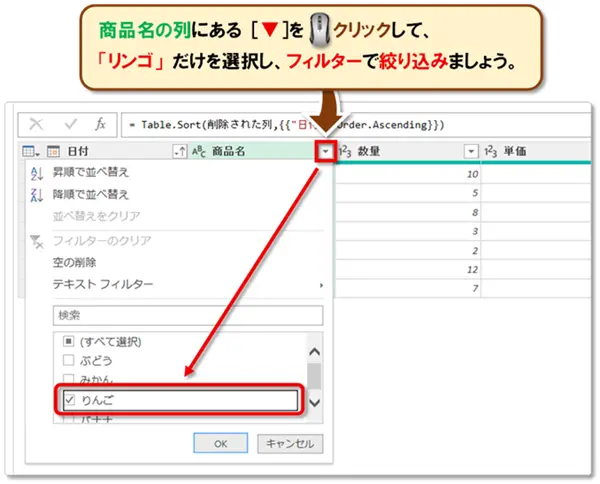
Task: Check the みかん checkbox
Action: (x=68, y=379)
